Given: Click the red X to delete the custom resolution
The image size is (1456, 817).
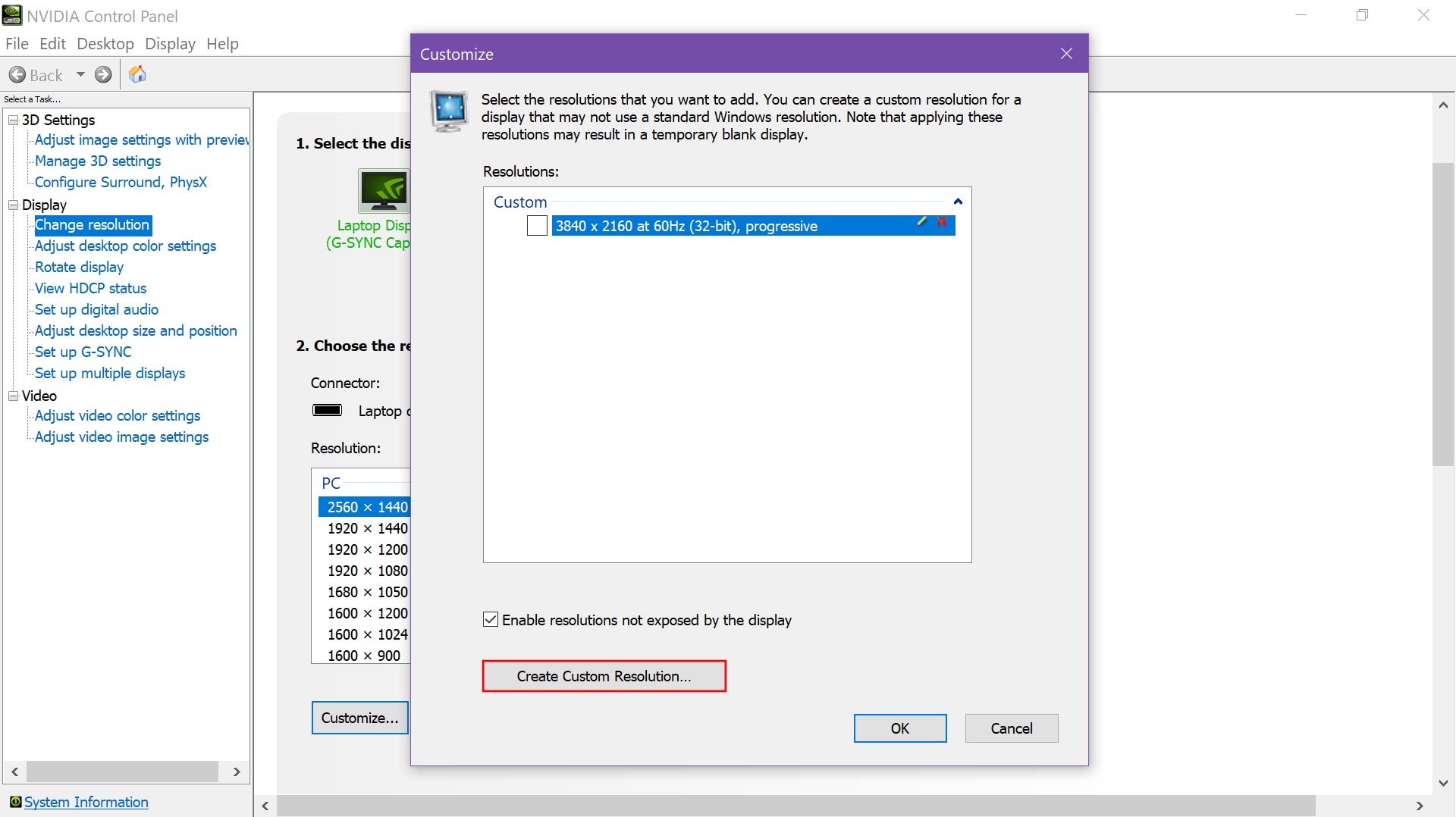Looking at the screenshot, I should click(941, 222).
